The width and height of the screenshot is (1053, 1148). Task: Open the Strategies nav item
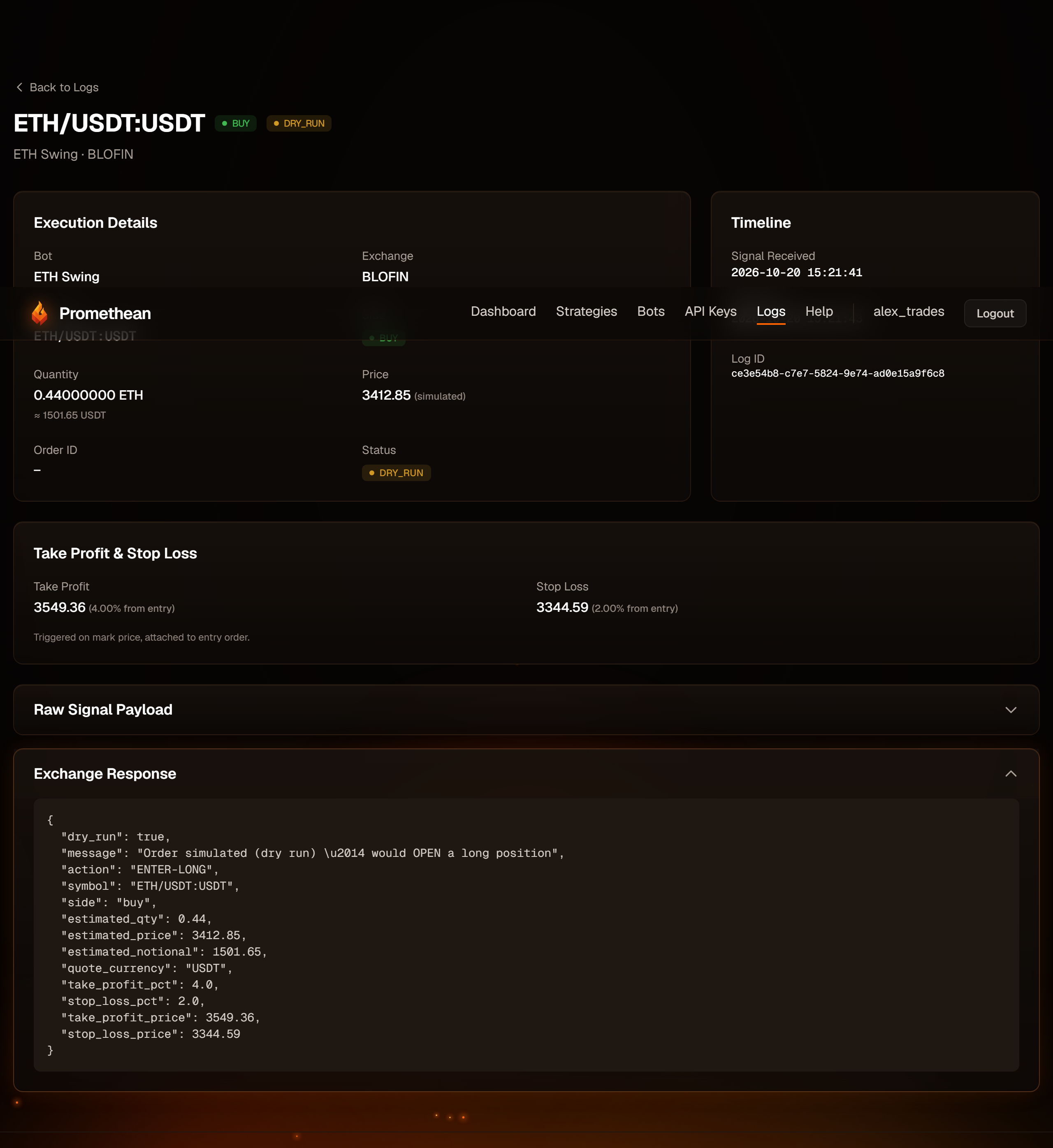586,312
